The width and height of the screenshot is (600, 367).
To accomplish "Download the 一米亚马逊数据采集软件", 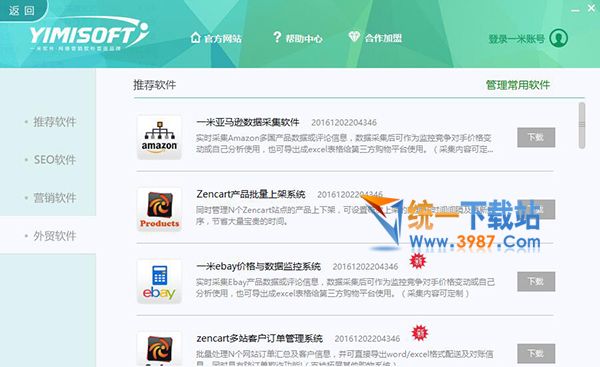I will (x=536, y=137).
